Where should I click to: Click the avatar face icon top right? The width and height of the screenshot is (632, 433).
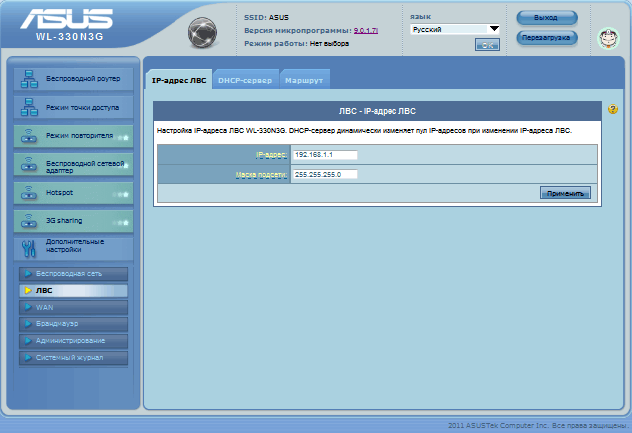[608, 38]
